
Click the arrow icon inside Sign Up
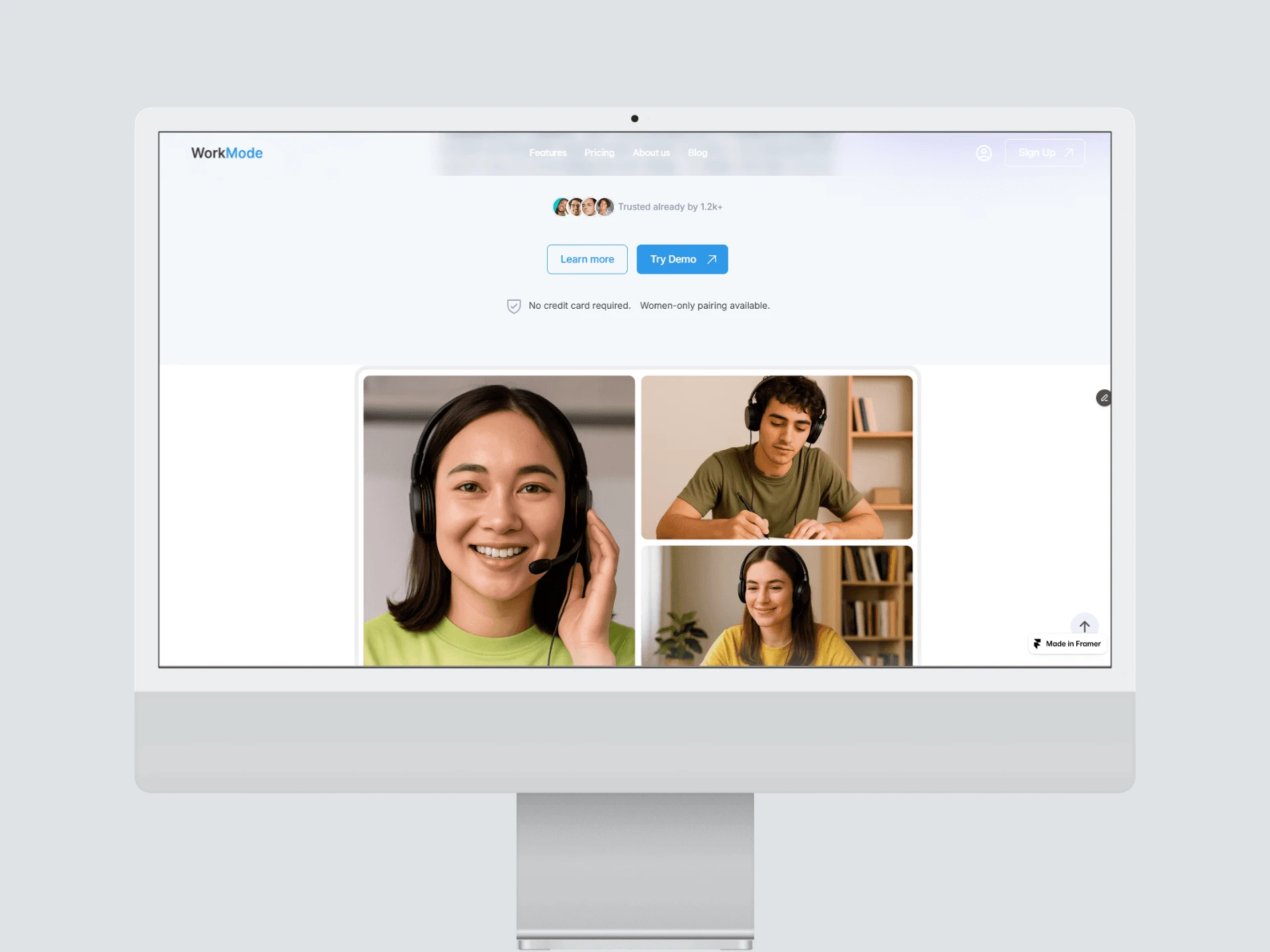point(1069,153)
